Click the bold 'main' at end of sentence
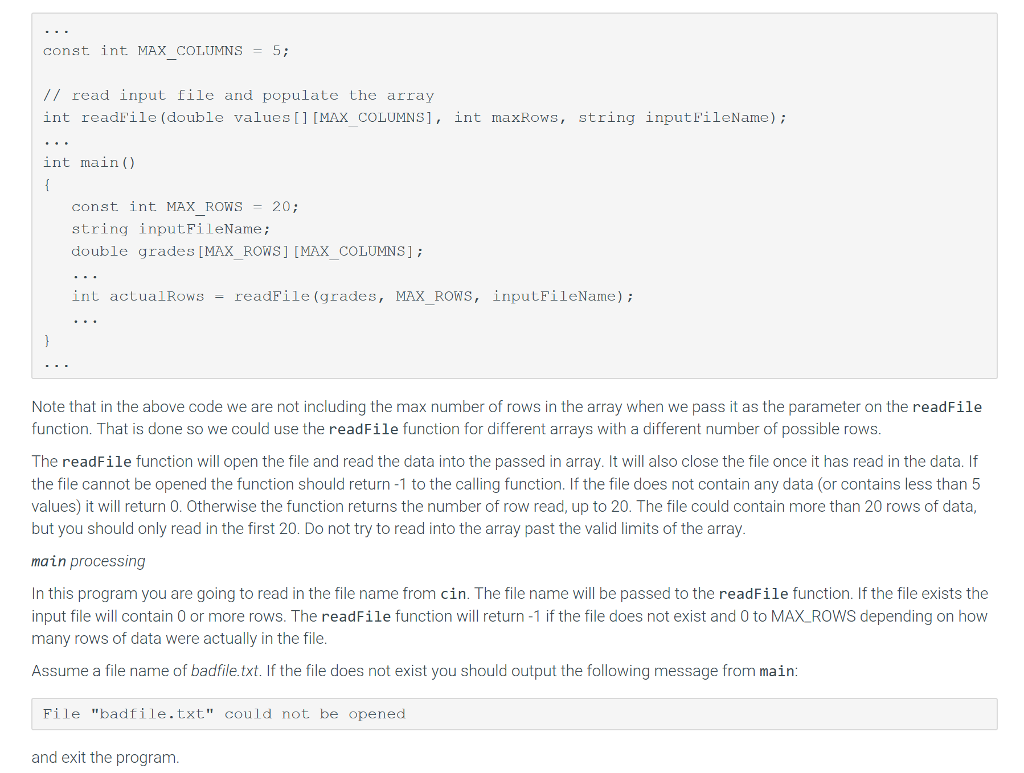Screen dimensions: 1024x773 (777, 671)
